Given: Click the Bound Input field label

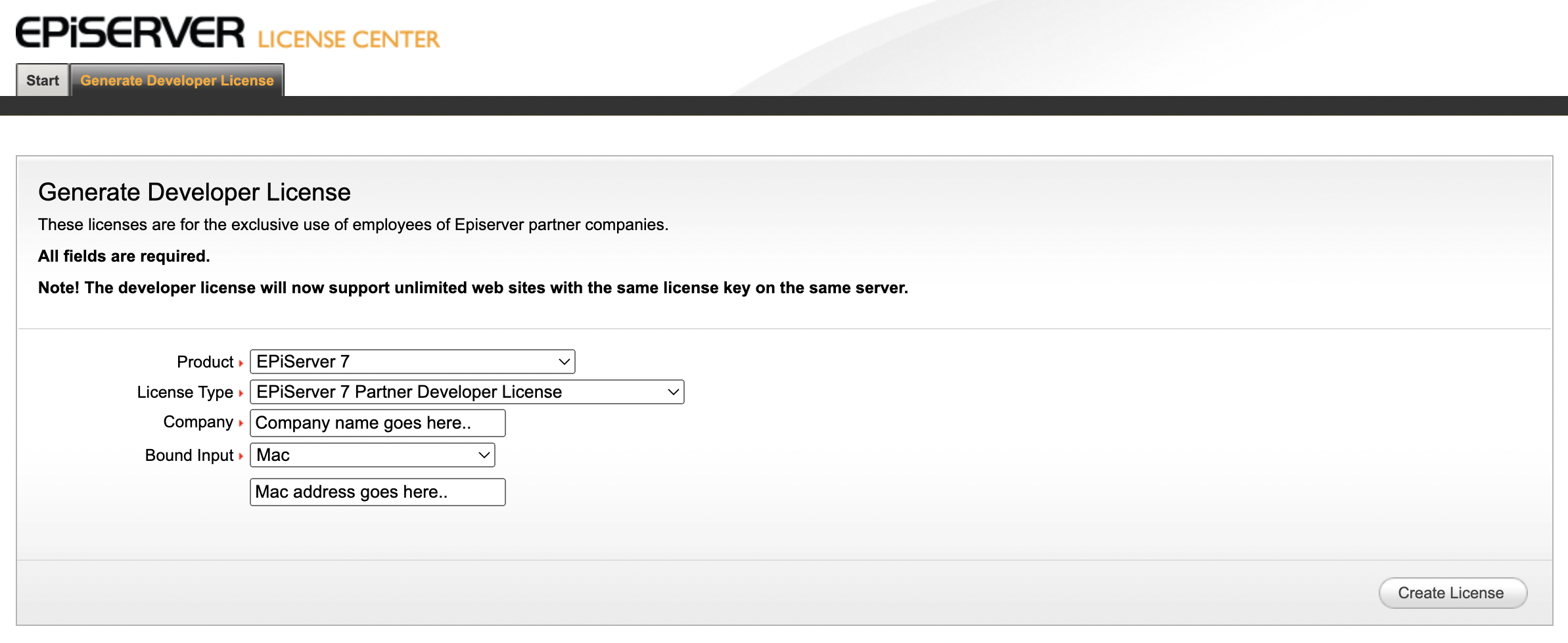Looking at the screenshot, I should (x=189, y=455).
